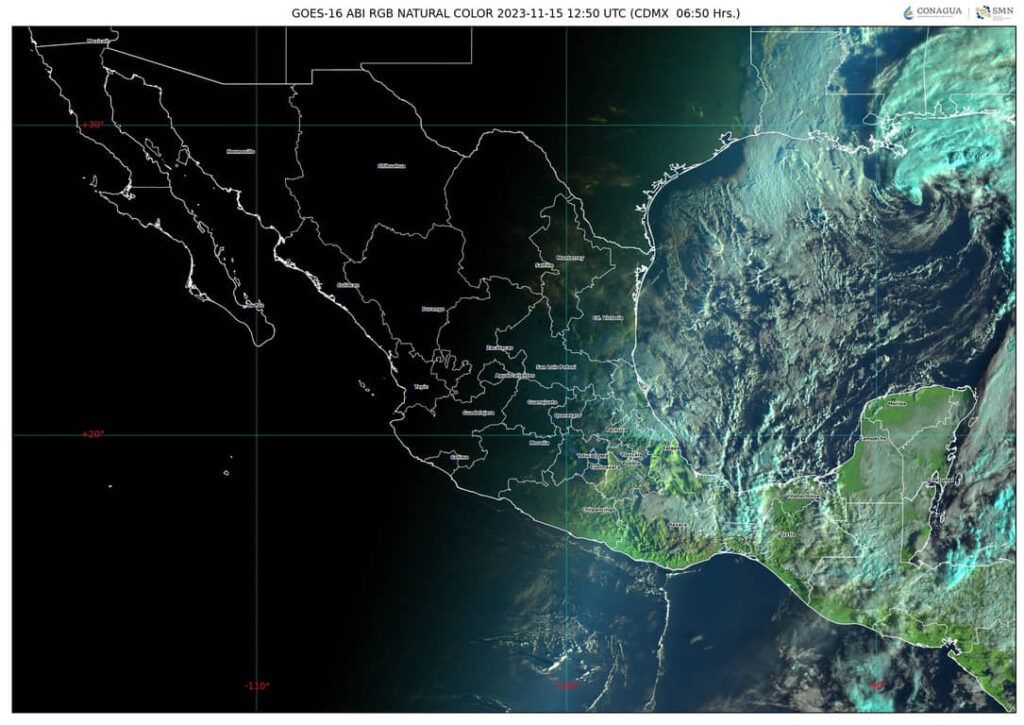This screenshot has width=1024, height=725.
Task: Select the Mérida label on Yucatán
Action: click(896, 403)
